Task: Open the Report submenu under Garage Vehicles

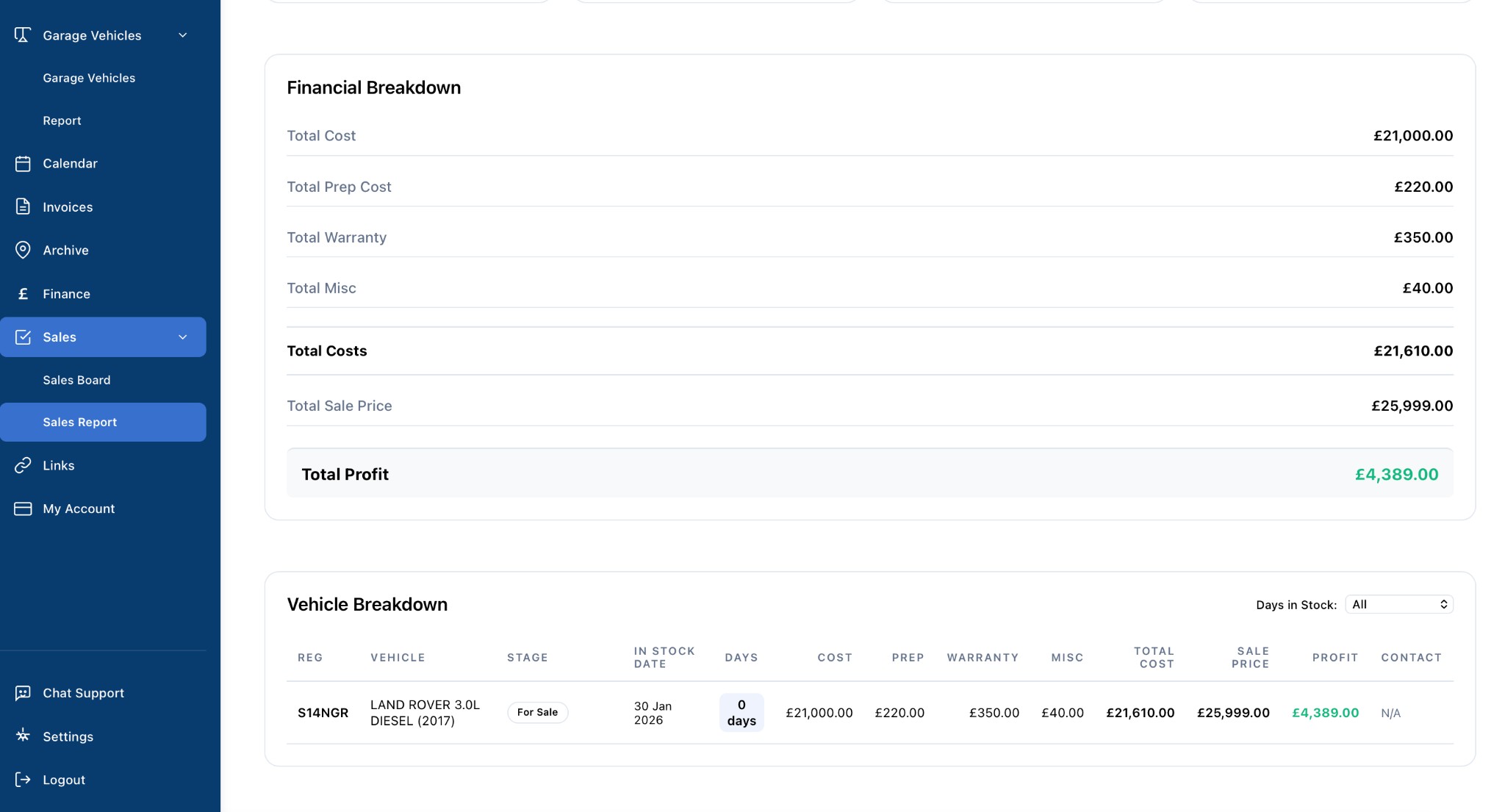Action: (x=62, y=121)
